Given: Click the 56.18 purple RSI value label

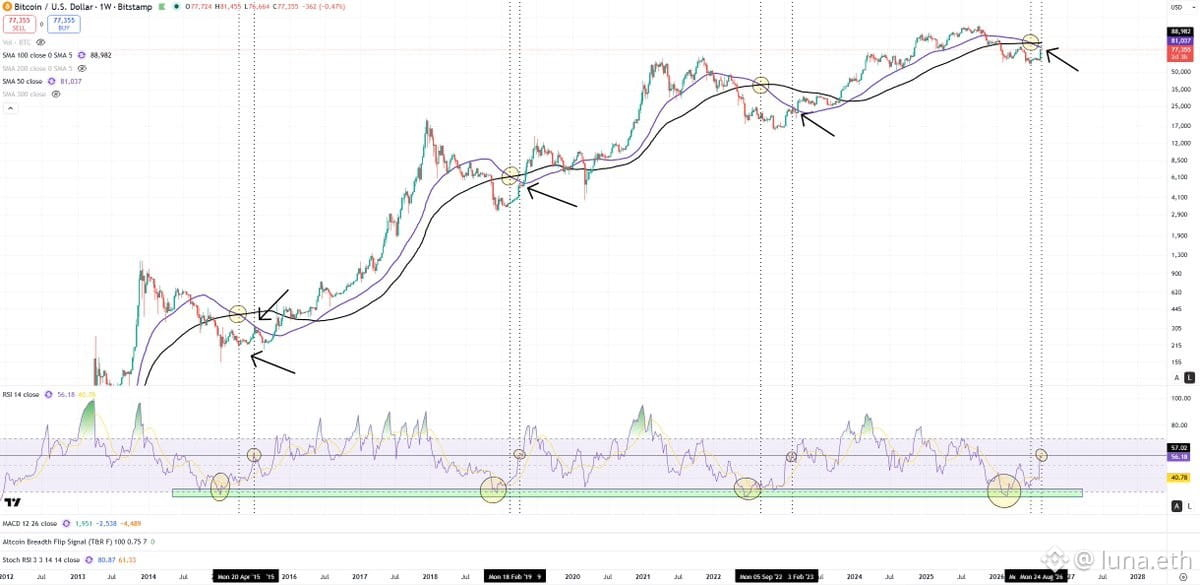Looking at the screenshot, I should [1180, 456].
